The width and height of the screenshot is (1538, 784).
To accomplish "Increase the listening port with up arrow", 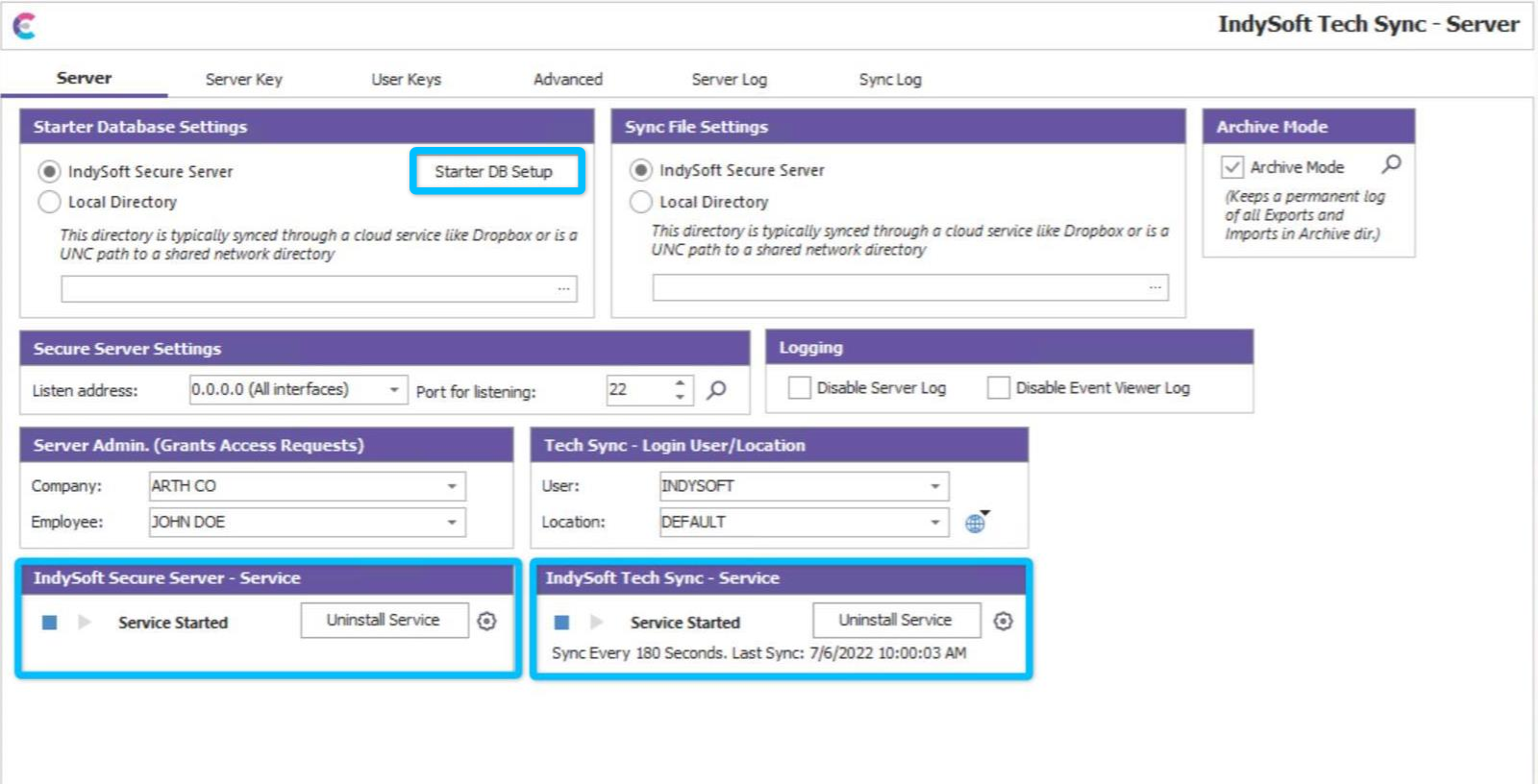I will pos(680,382).
